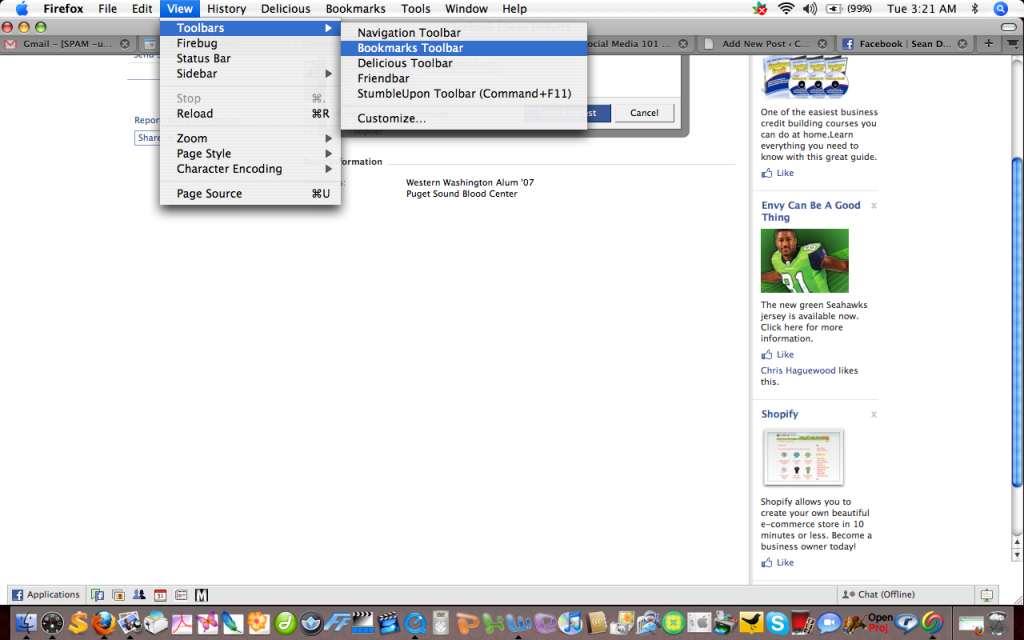The image size is (1024, 640).
Task: Open the Help menu
Action: coord(514,8)
